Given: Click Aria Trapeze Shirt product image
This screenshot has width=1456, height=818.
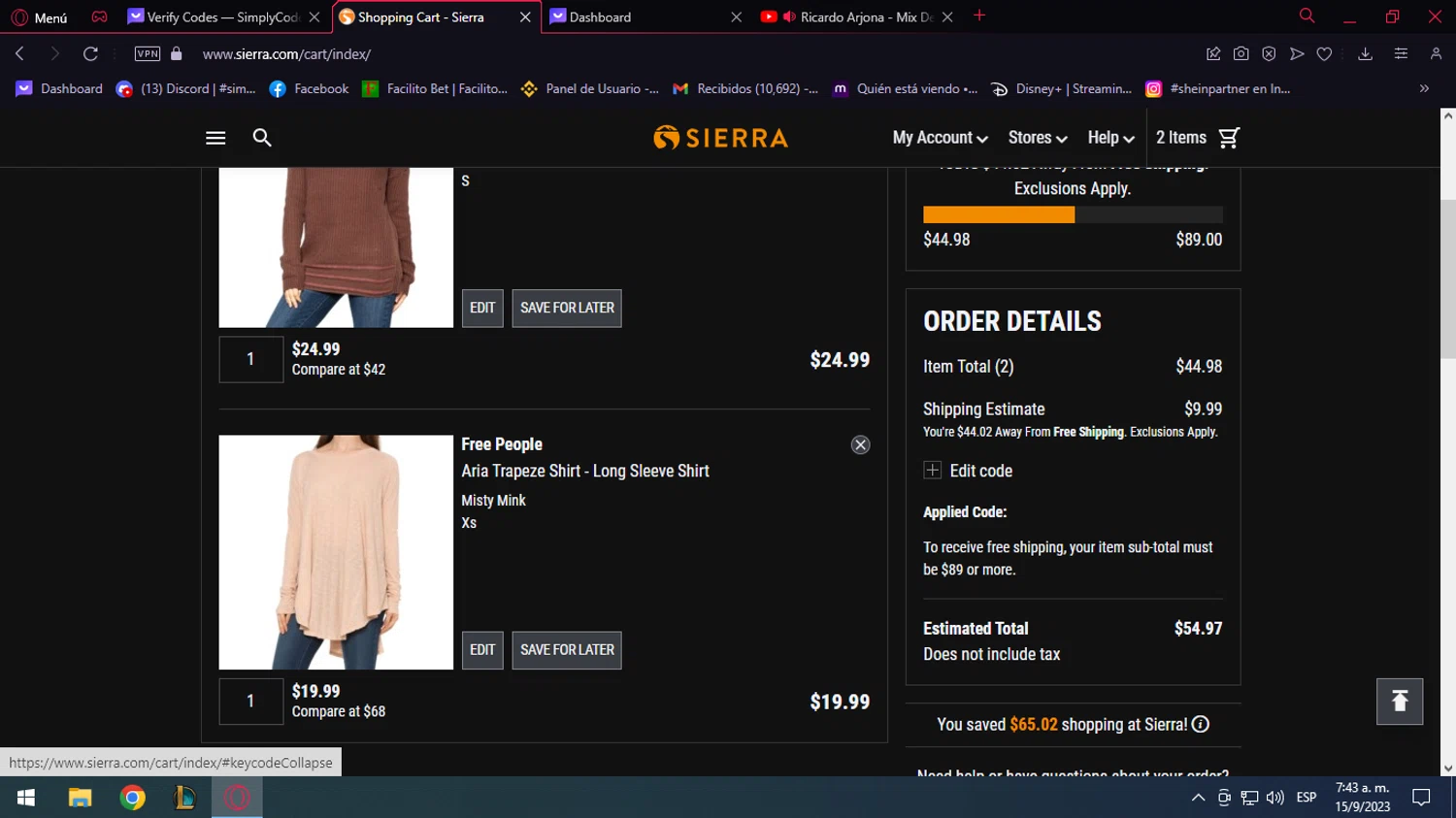Looking at the screenshot, I should (336, 552).
